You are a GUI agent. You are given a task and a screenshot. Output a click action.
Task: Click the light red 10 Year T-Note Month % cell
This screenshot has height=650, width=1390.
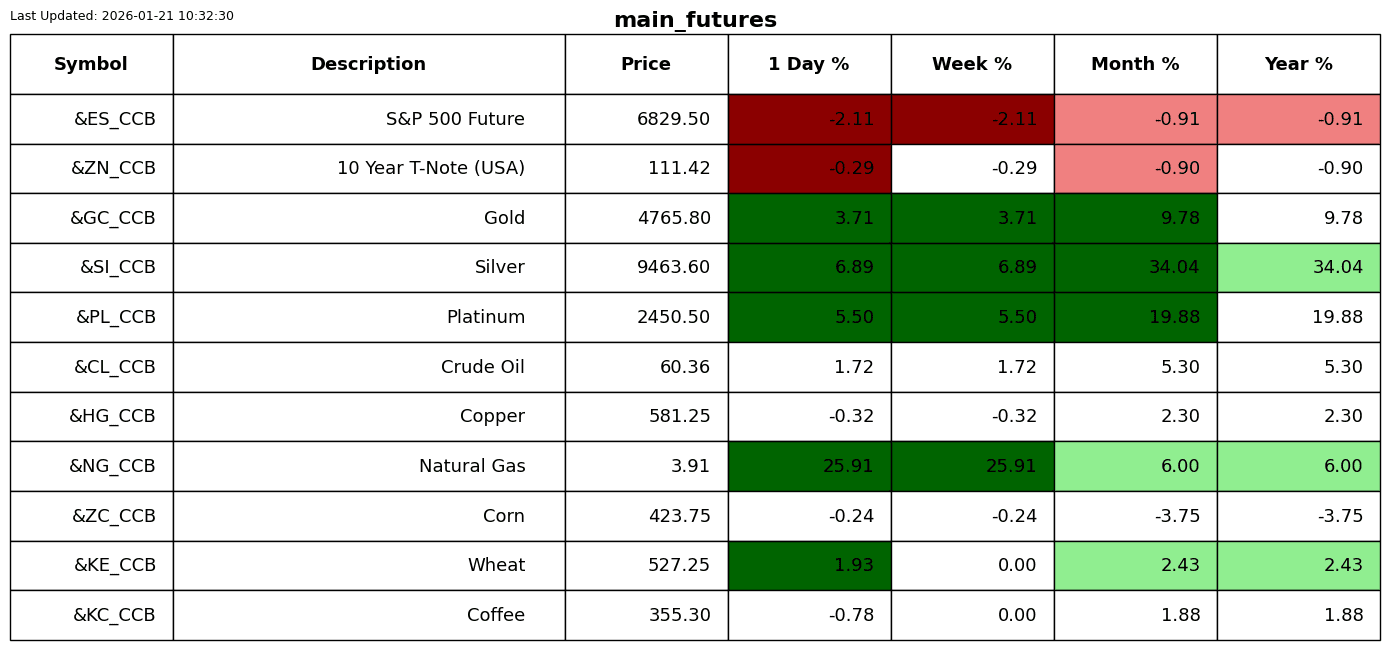[1135, 169]
